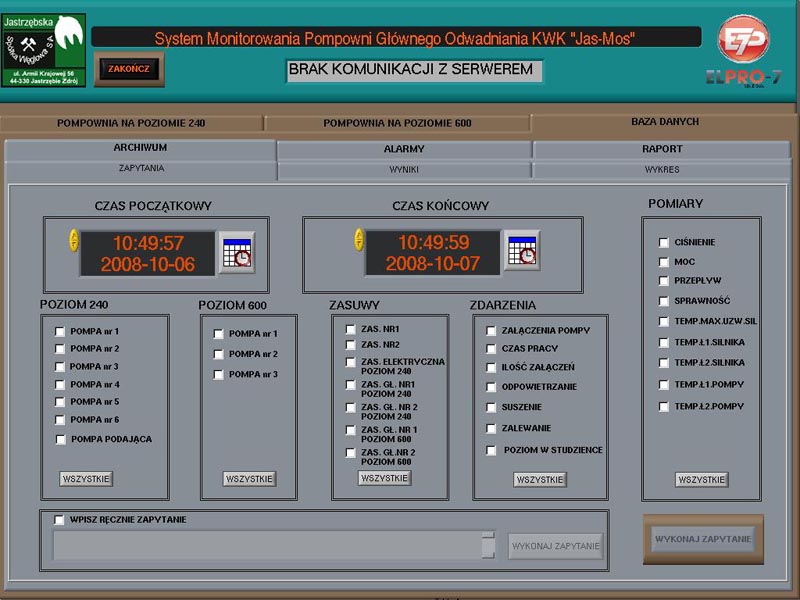Open the RAPORT tab
This screenshot has width=800, height=600.
click(662, 149)
